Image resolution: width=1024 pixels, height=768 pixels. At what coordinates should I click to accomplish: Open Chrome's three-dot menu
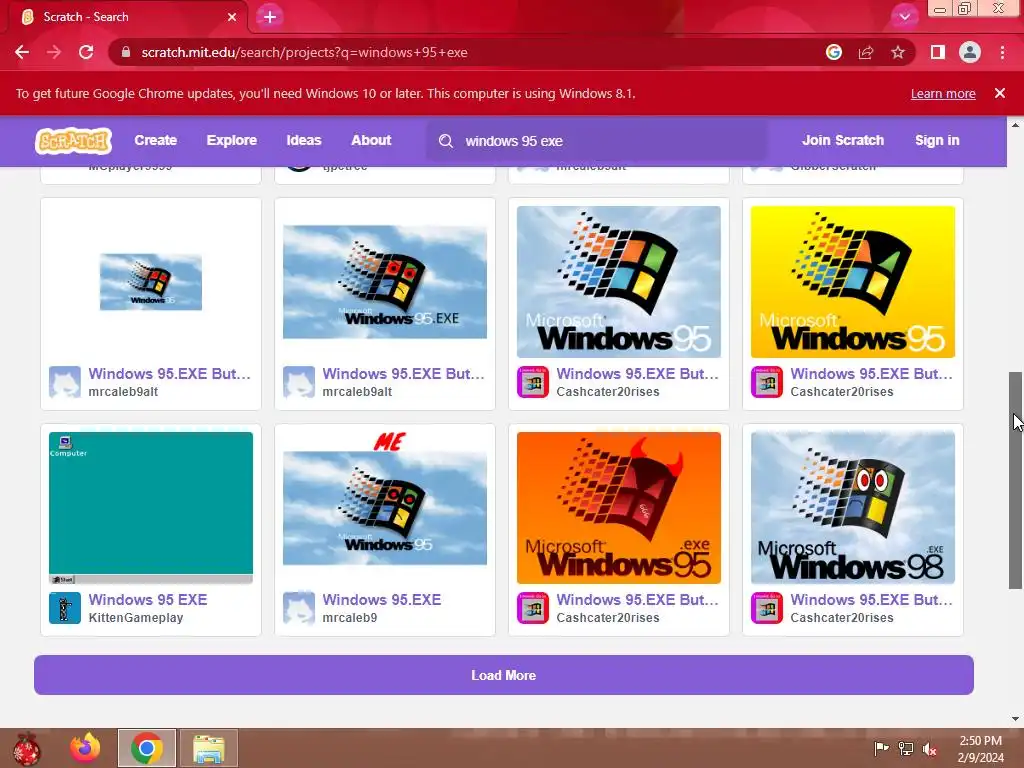pyautogui.click(x=1002, y=52)
